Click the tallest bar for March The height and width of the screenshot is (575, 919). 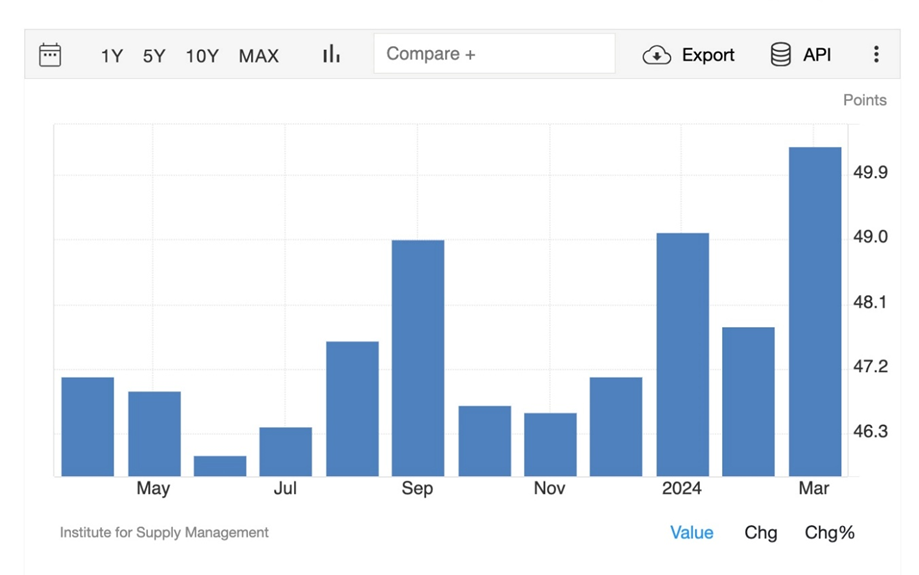coord(814,312)
